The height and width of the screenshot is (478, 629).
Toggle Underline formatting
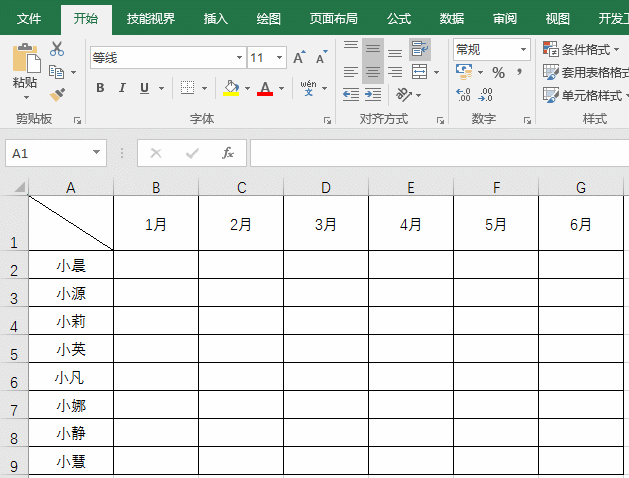click(x=144, y=88)
